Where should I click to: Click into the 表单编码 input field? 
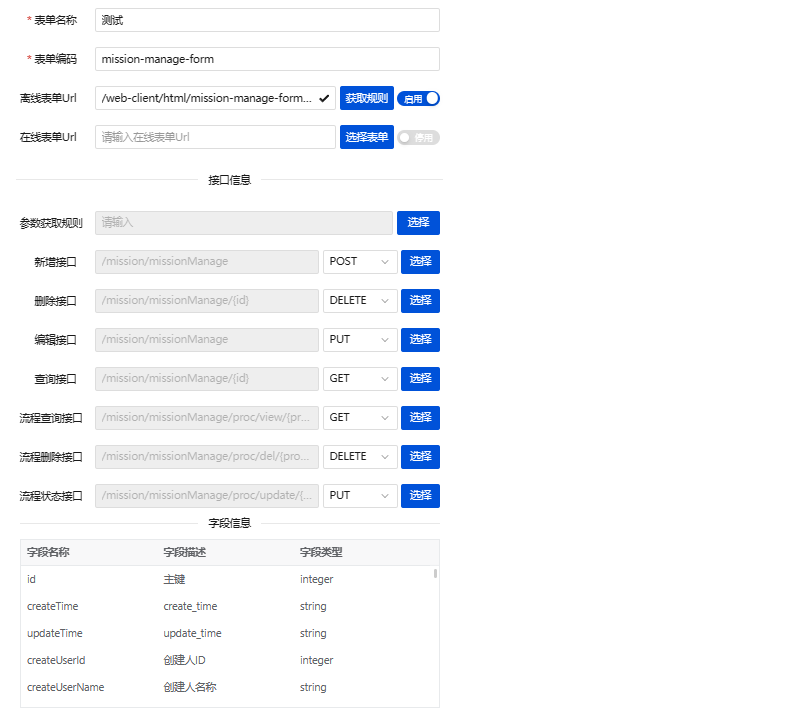(267, 59)
